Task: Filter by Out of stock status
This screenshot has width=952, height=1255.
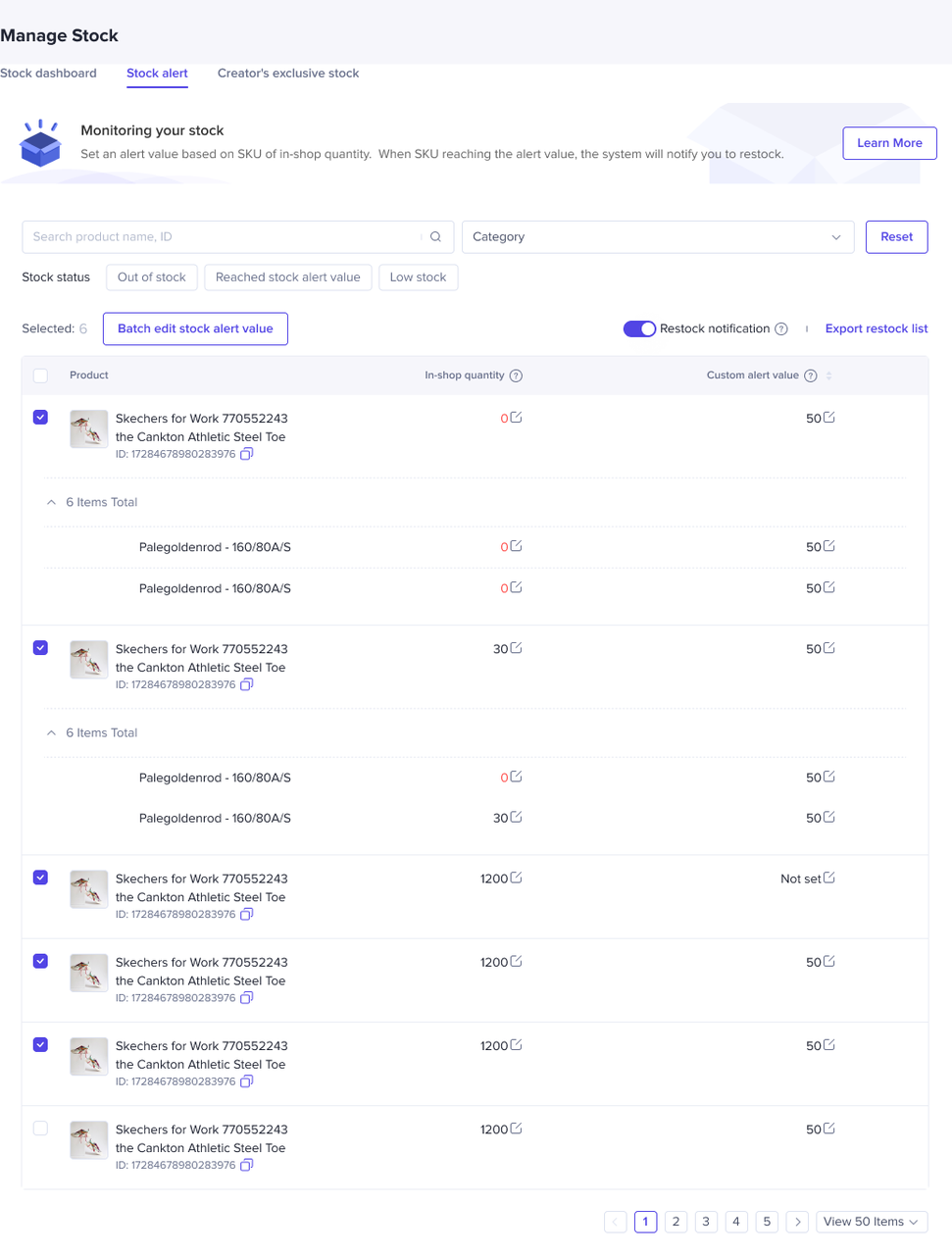Action: coord(152,277)
